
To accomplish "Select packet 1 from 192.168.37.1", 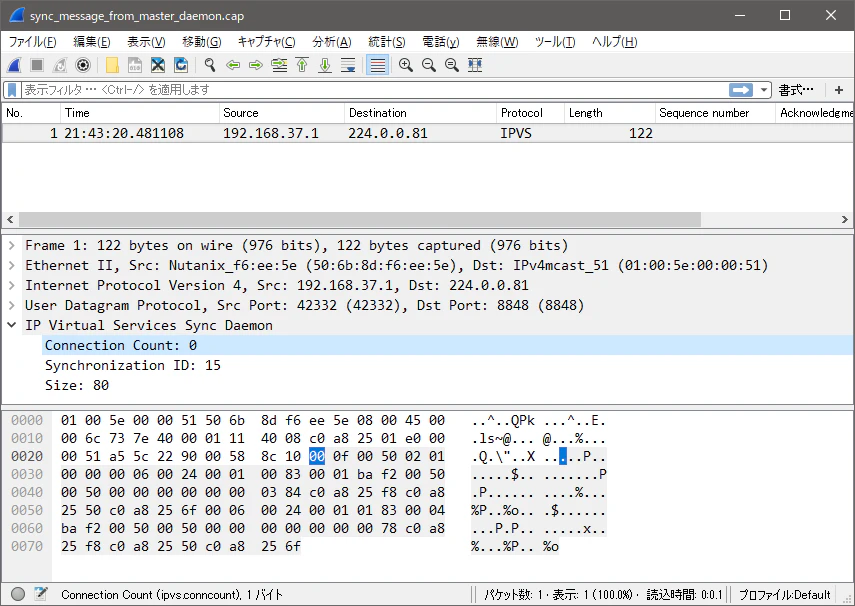I will coord(427,133).
